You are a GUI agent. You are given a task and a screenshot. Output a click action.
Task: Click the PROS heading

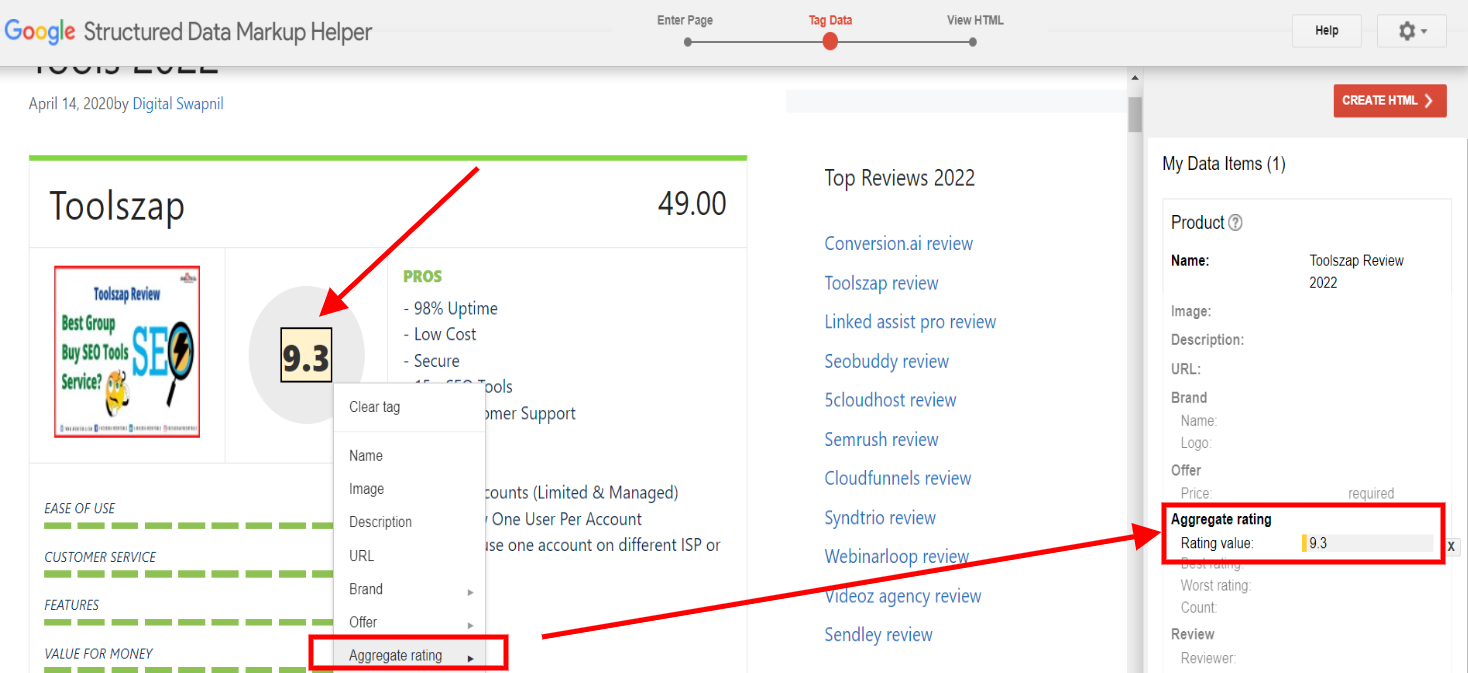point(422,276)
